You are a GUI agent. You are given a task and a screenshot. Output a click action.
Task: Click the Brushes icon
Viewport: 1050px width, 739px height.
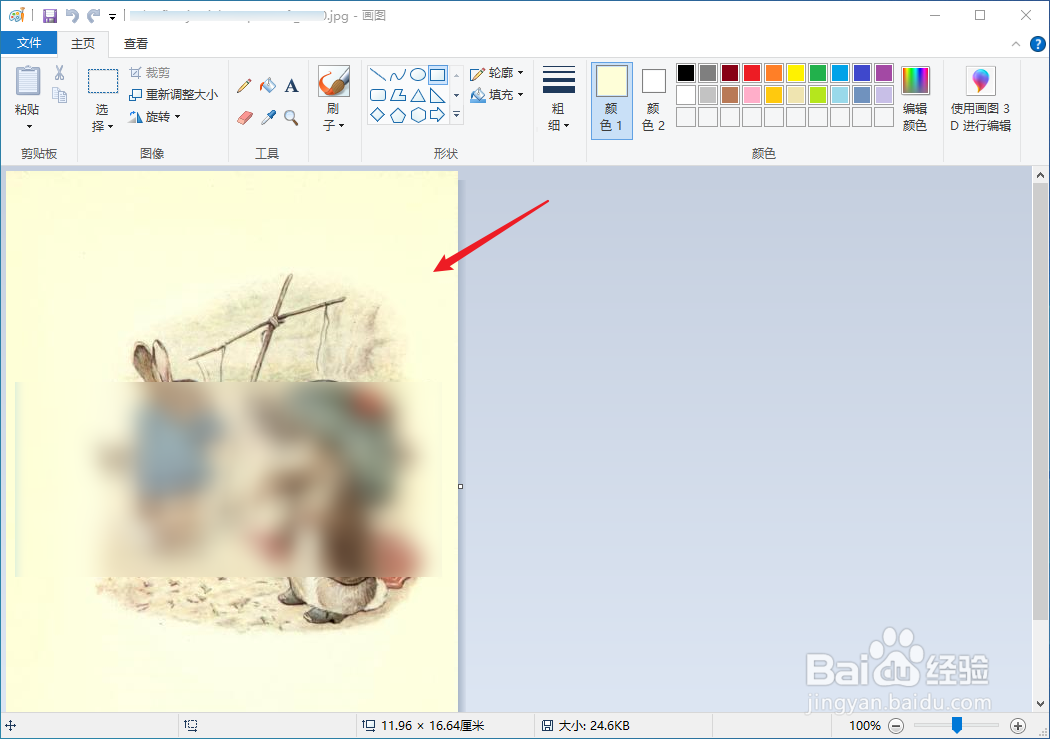pos(333,82)
